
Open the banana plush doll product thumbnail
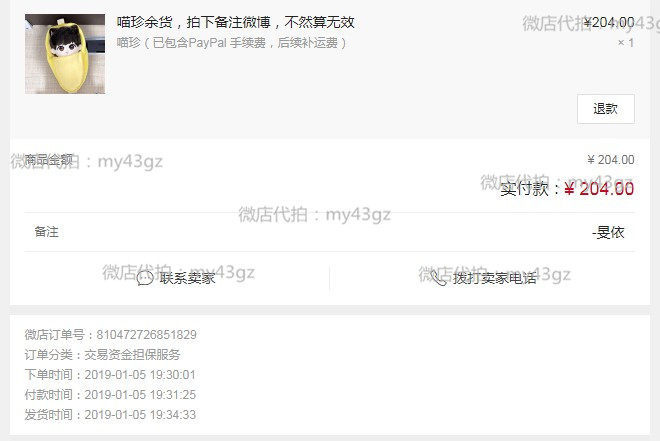(x=65, y=54)
